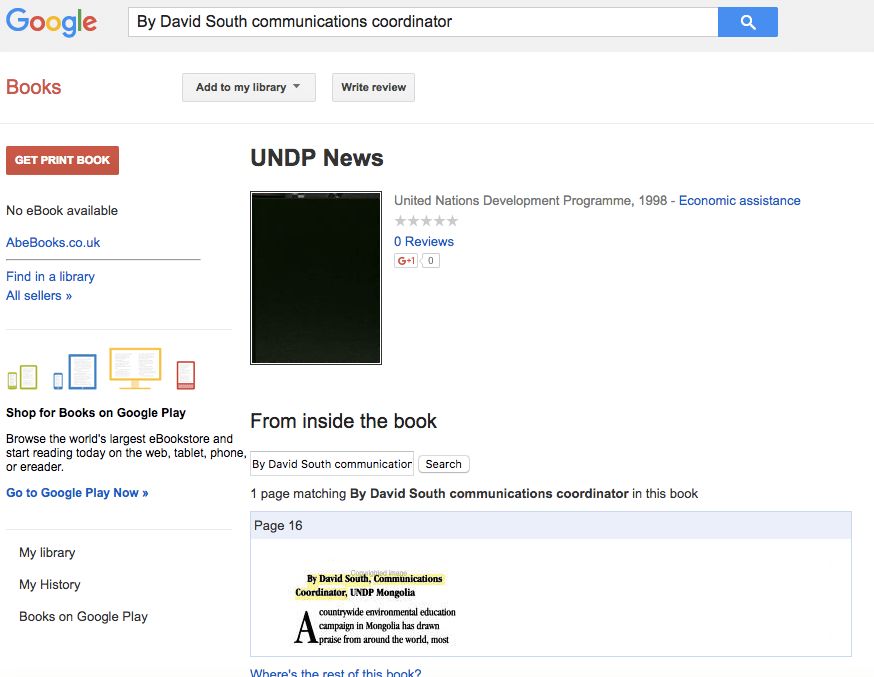Image resolution: width=874 pixels, height=677 pixels.
Task: Select Books on Google Play in sidebar
Action: click(x=83, y=616)
